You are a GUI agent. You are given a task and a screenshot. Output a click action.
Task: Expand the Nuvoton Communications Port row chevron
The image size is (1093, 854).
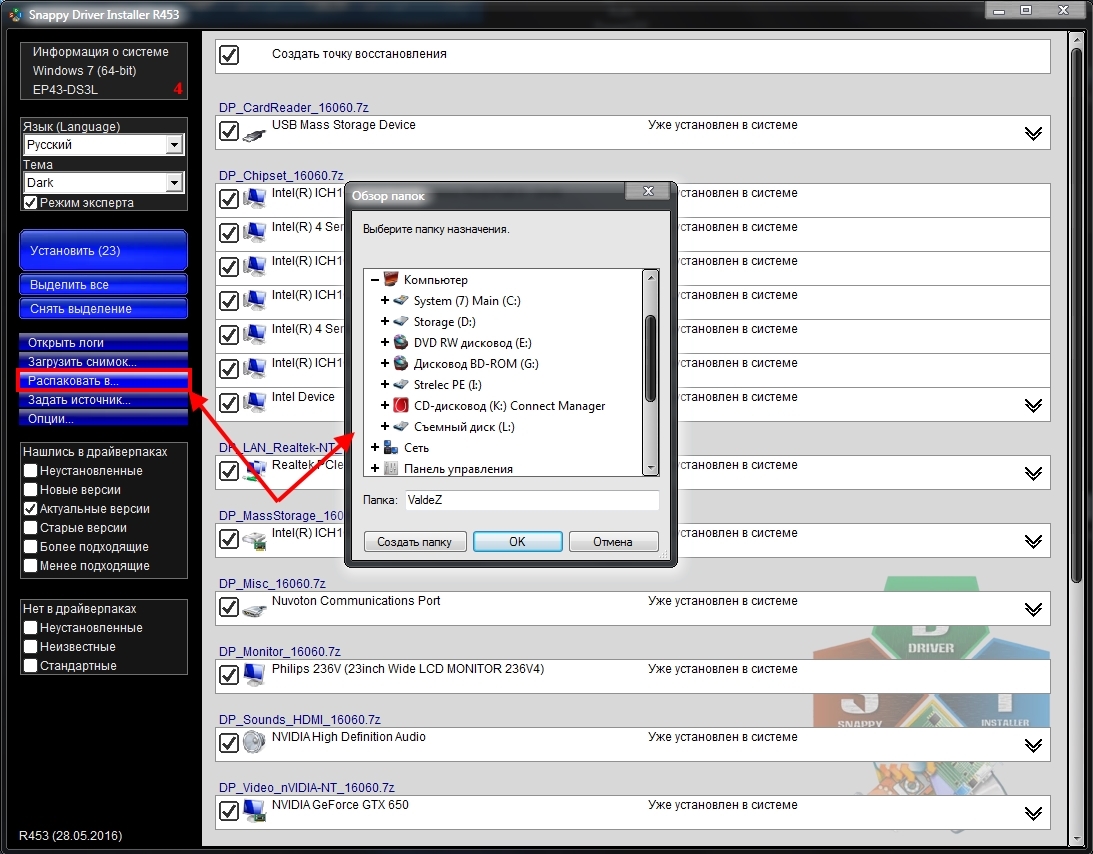[x=1033, y=609]
